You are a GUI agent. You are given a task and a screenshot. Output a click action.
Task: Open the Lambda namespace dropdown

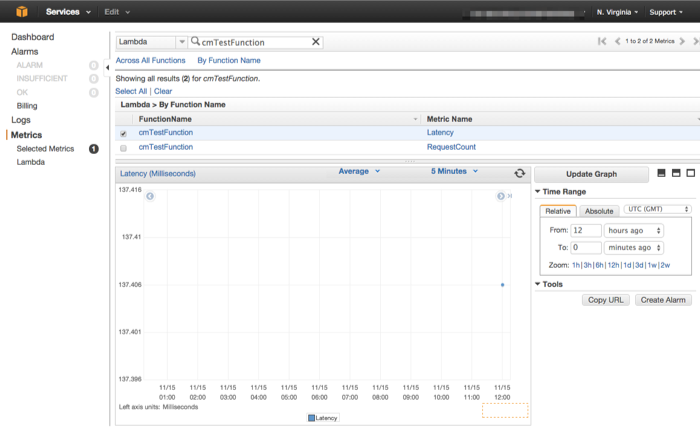tap(151, 42)
